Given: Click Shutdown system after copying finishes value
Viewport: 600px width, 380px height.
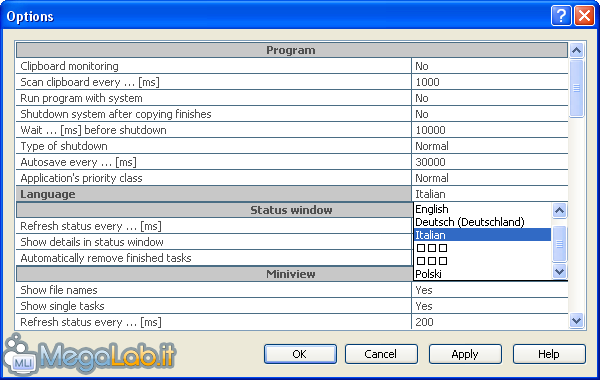Looking at the screenshot, I should tap(490, 114).
